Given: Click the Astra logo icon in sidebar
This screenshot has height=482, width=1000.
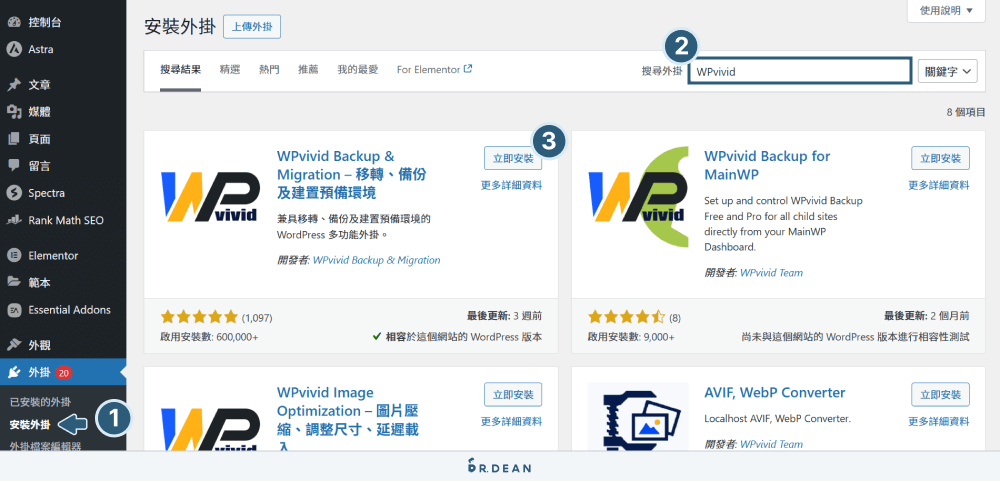Looking at the screenshot, I should tap(13, 49).
